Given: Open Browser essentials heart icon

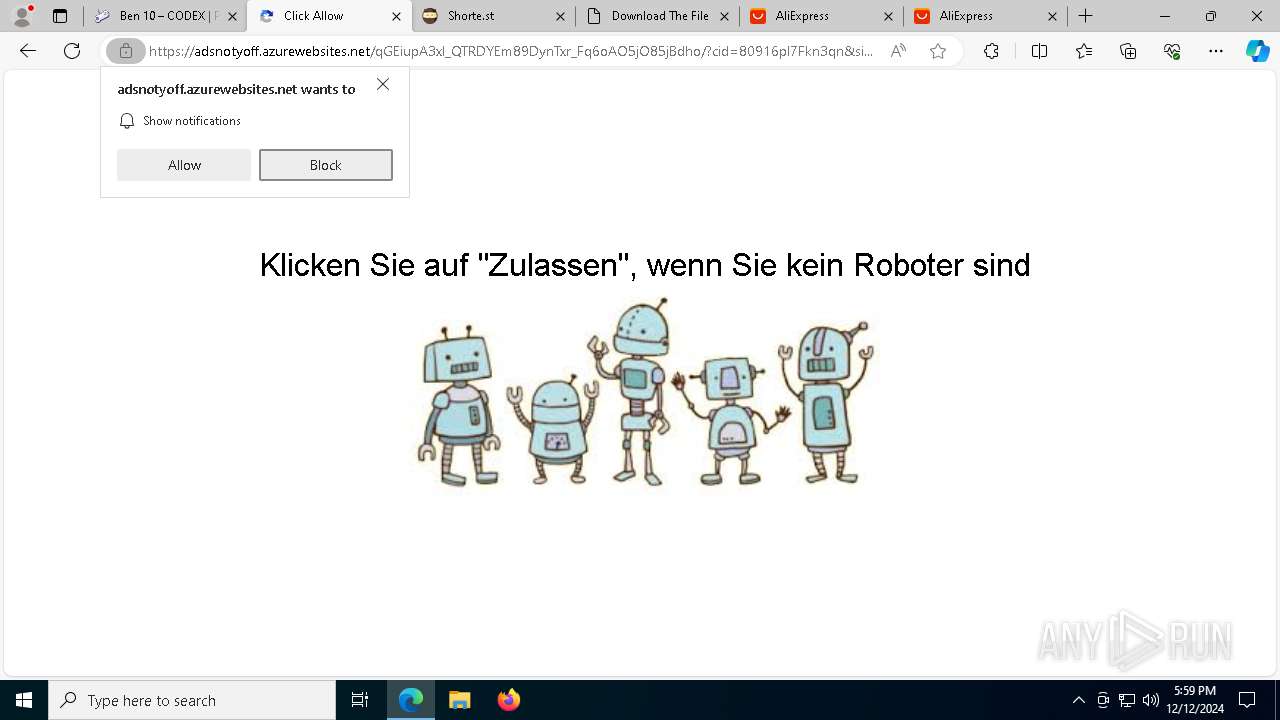Looking at the screenshot, I should pyautogui.click(x=1172, y=51).
